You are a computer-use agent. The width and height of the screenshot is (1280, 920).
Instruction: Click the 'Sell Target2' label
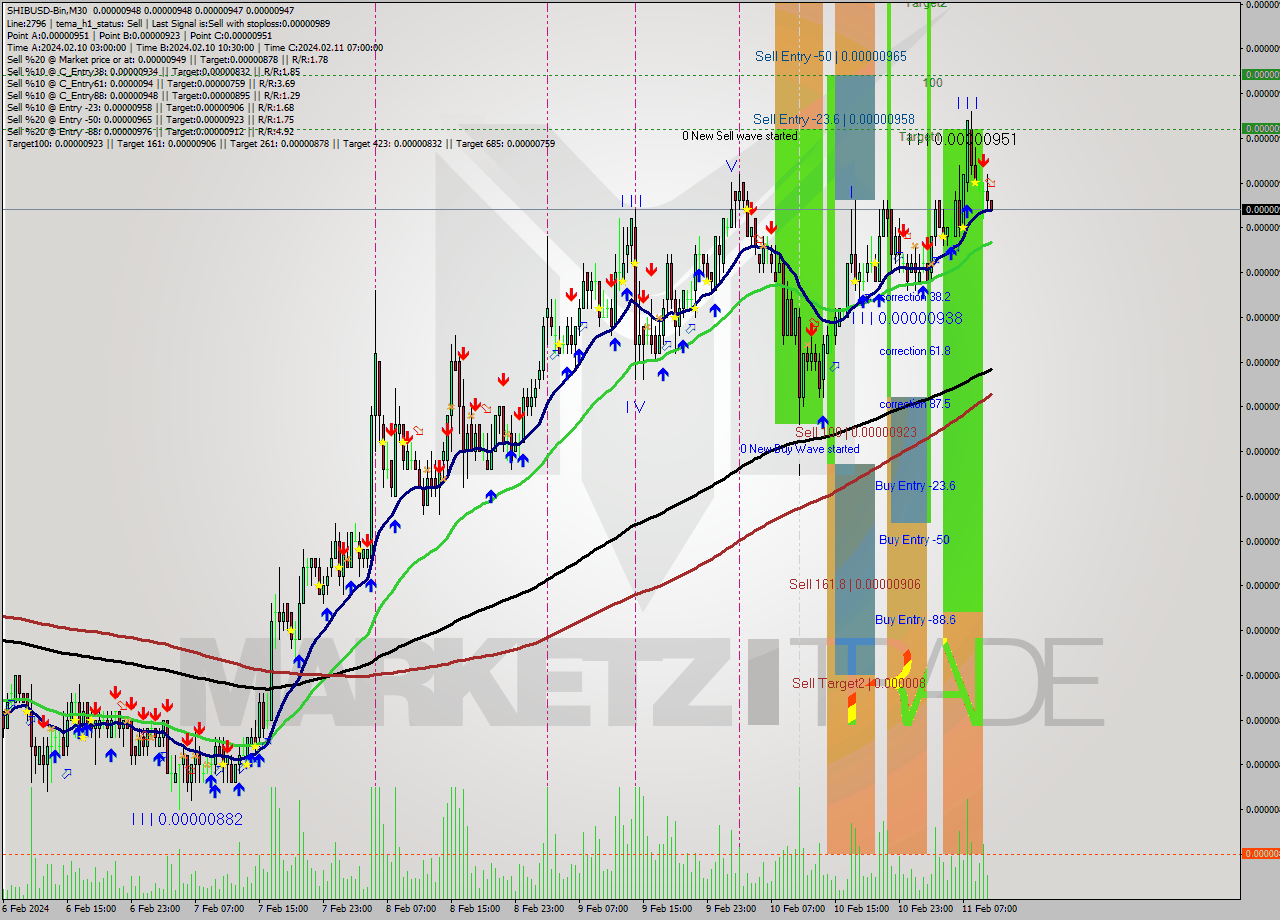tap(858, 683)
